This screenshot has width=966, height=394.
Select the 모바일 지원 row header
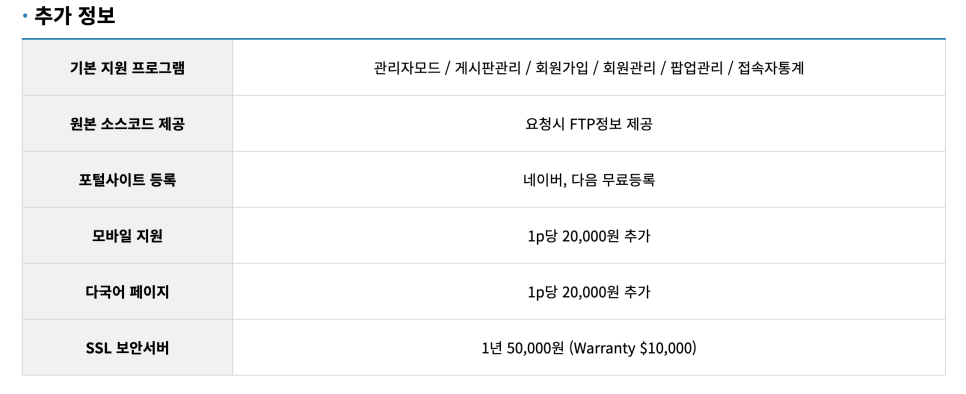128,236
